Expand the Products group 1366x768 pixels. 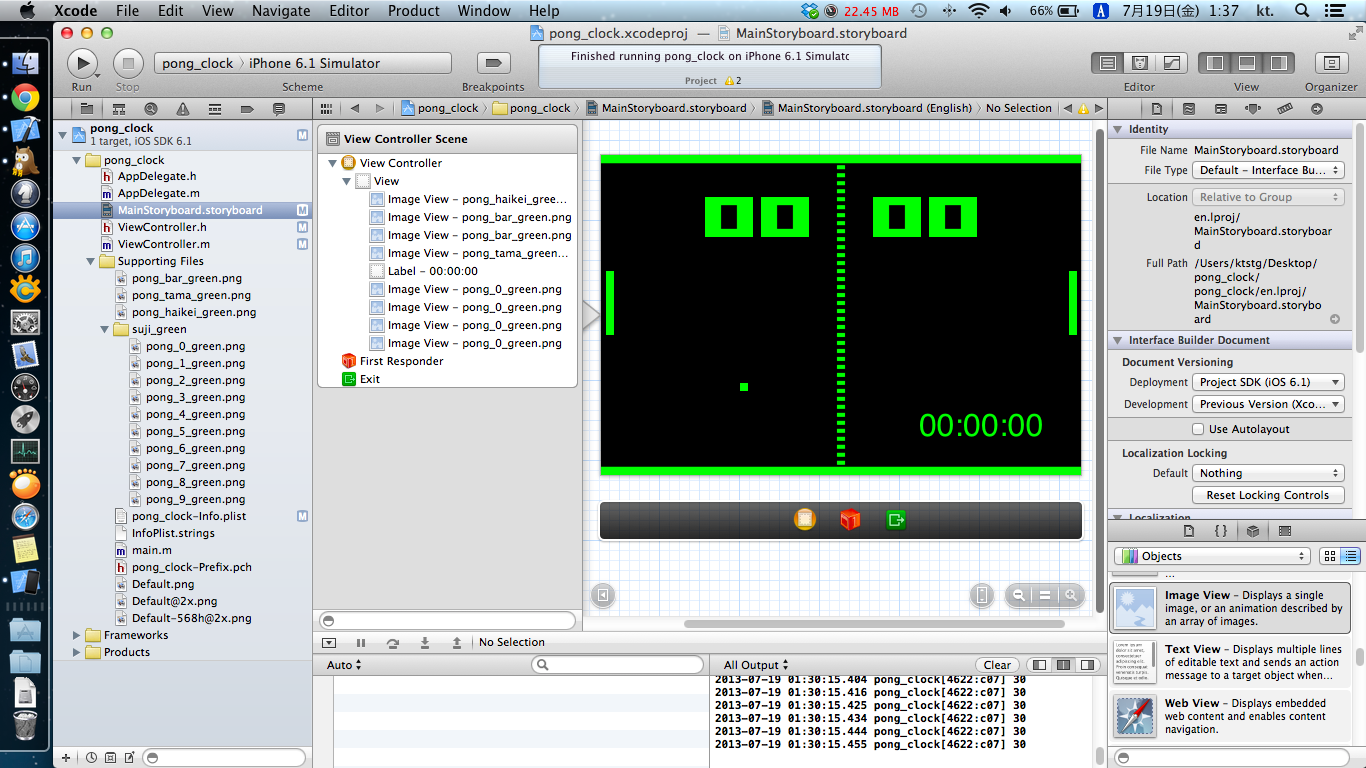[x=77, y=652]
